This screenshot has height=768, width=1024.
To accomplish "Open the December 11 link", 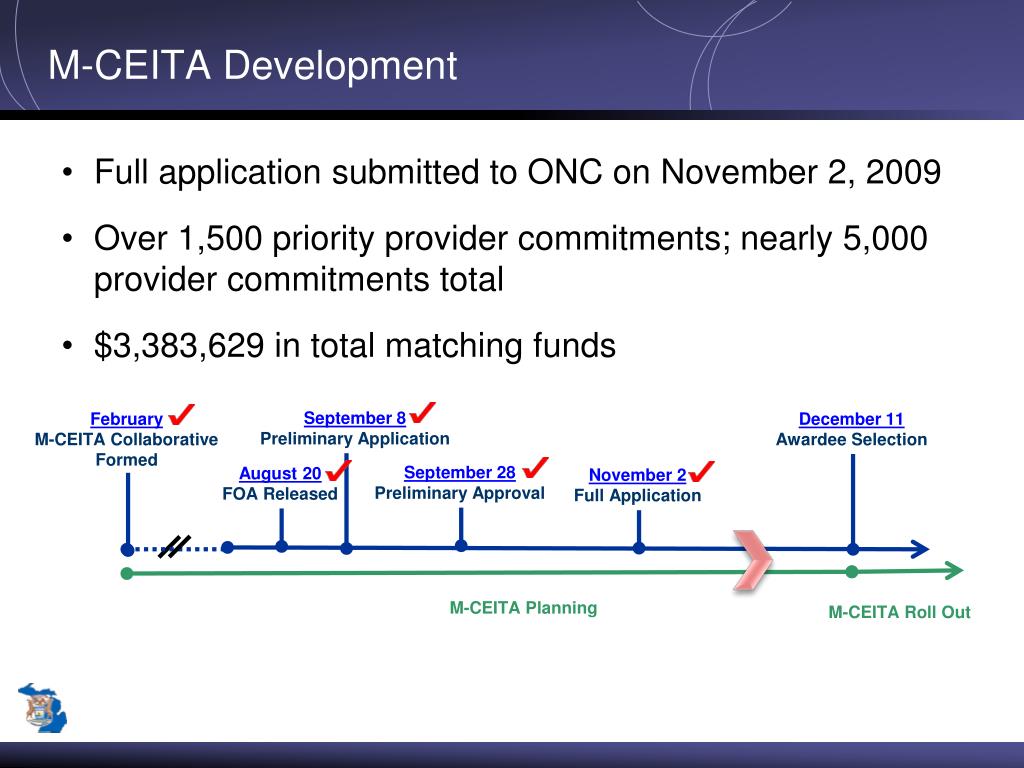I will click(x=852, y=419).
